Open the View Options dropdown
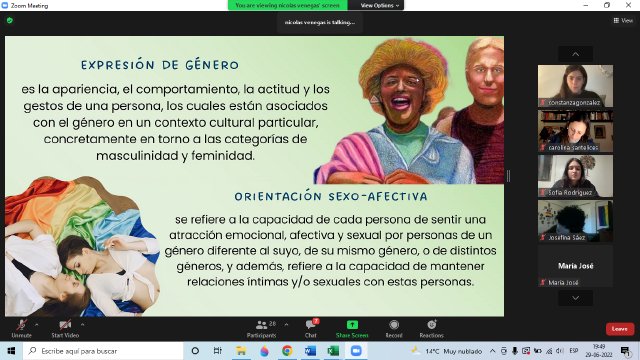This screenshot has width=640, height=360. (380, 5)
